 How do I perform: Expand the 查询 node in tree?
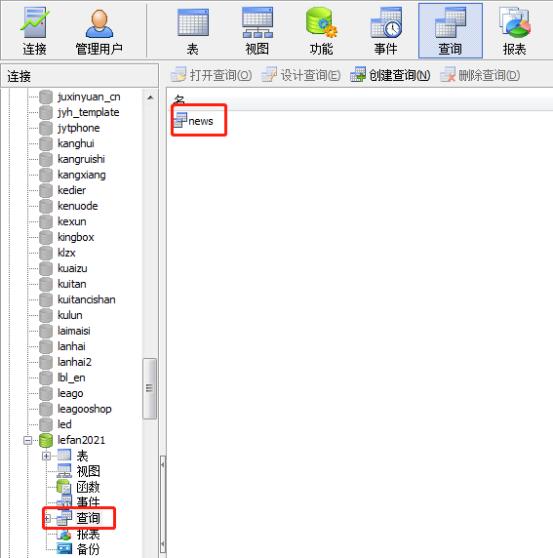[47, 518]
